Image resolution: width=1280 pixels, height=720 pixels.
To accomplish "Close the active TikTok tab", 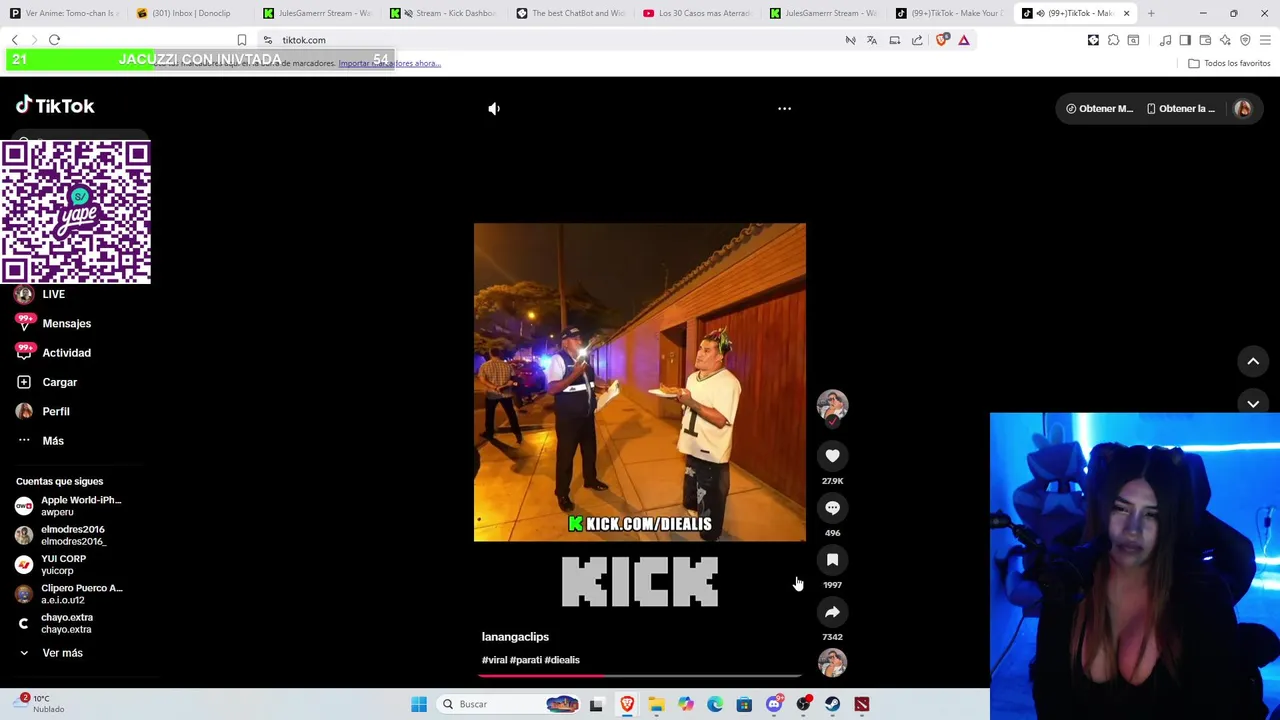I will coord(1126,13).
